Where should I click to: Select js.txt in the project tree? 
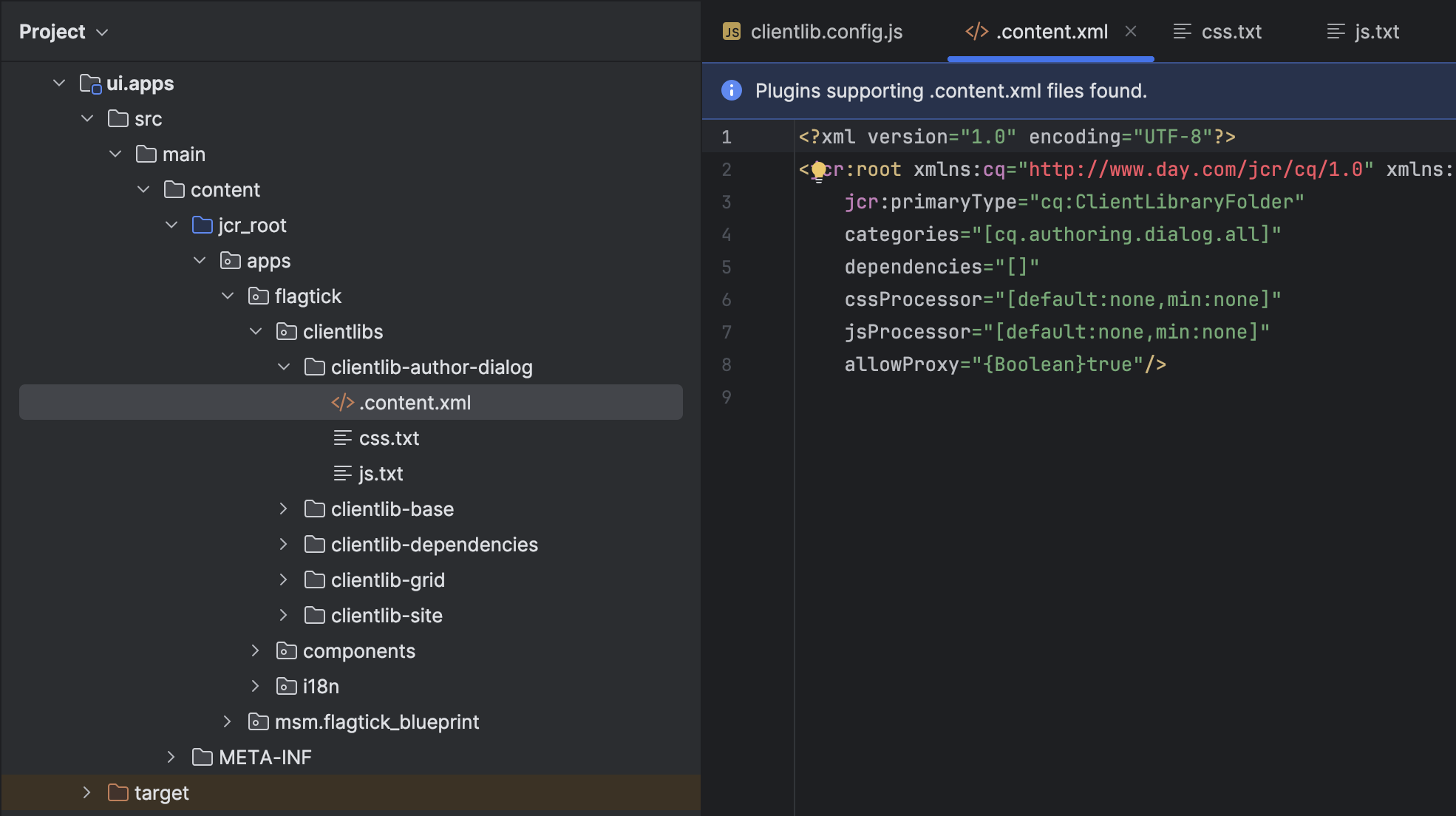pos(380,474)
